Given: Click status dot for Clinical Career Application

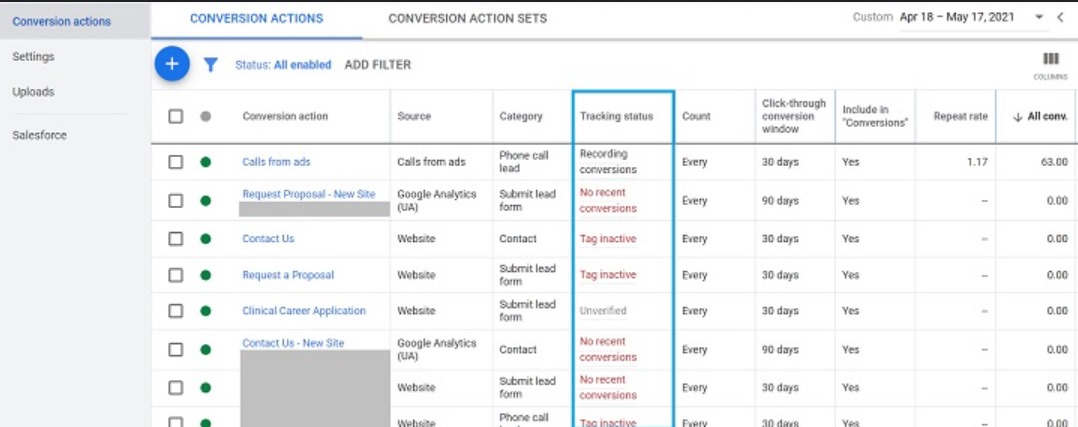Looking at the screenshot, I should point(205,311).
